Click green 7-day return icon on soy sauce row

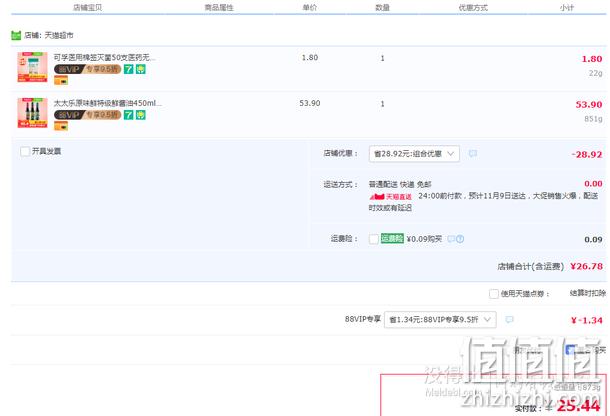(128, 115)
